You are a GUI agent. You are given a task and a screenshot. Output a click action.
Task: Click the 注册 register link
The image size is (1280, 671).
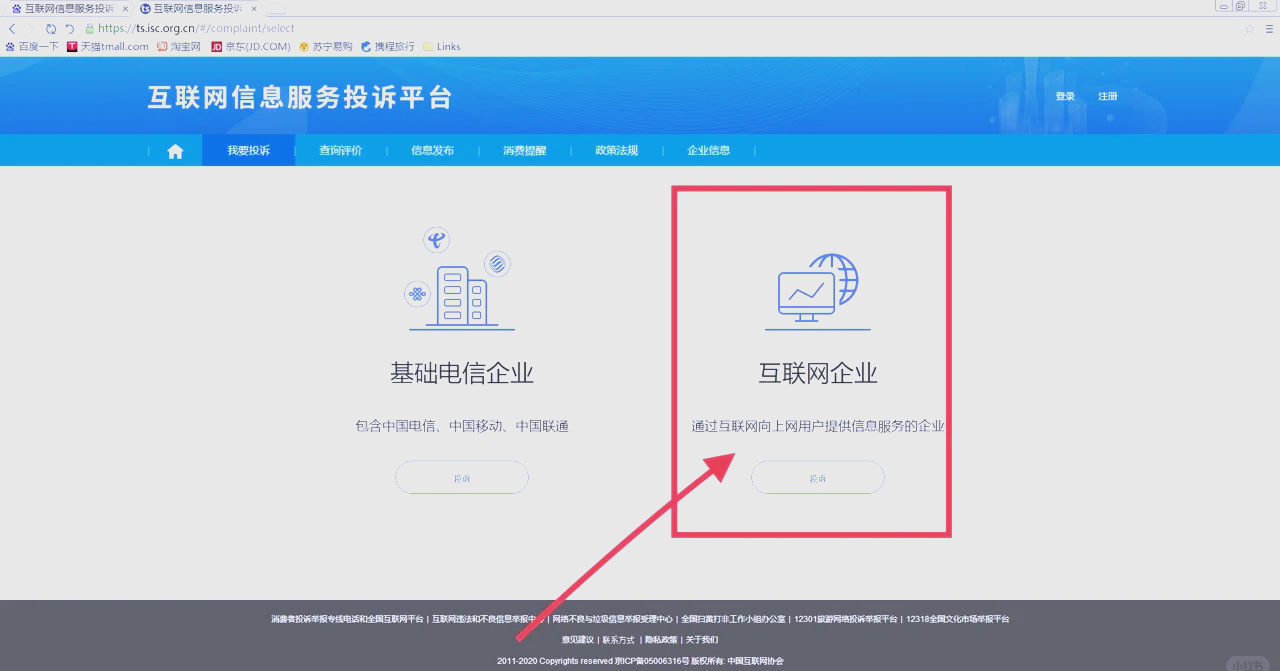[1107, 97]
